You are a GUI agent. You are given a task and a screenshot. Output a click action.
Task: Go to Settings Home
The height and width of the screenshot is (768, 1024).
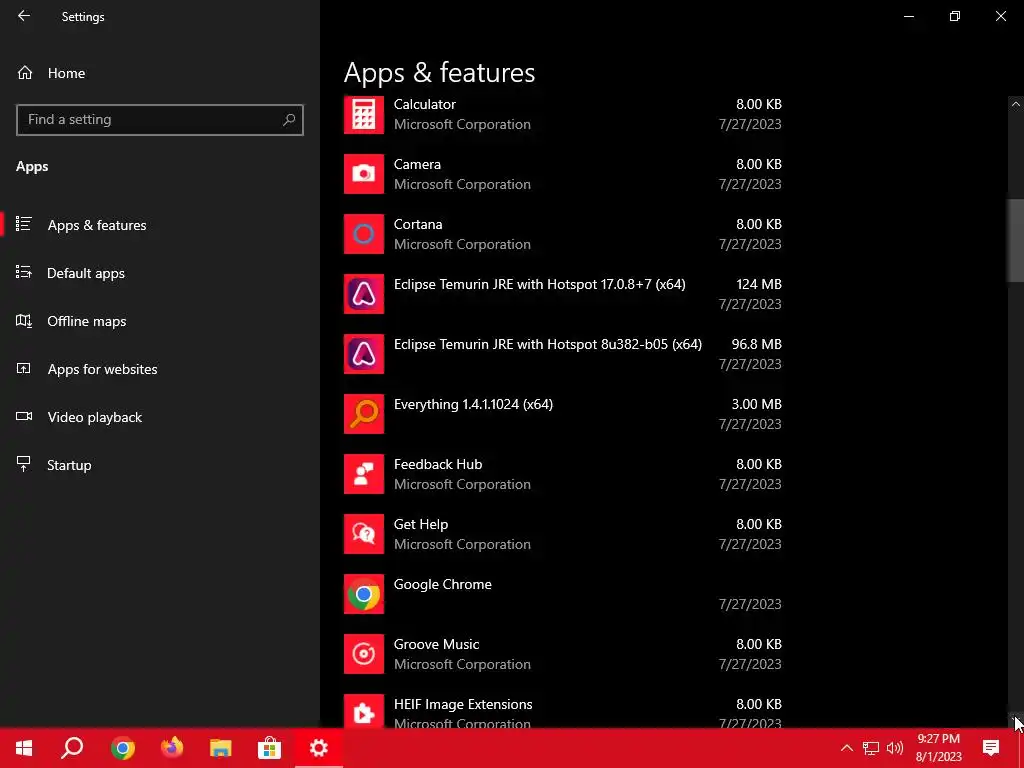pyautogui.click(x=160, y=73)
